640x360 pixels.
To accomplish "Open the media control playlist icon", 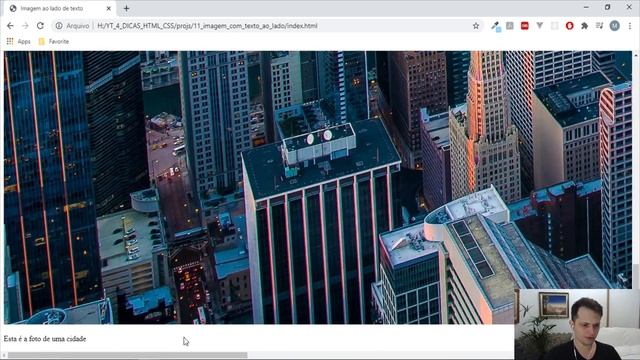I will pos(599,26).
